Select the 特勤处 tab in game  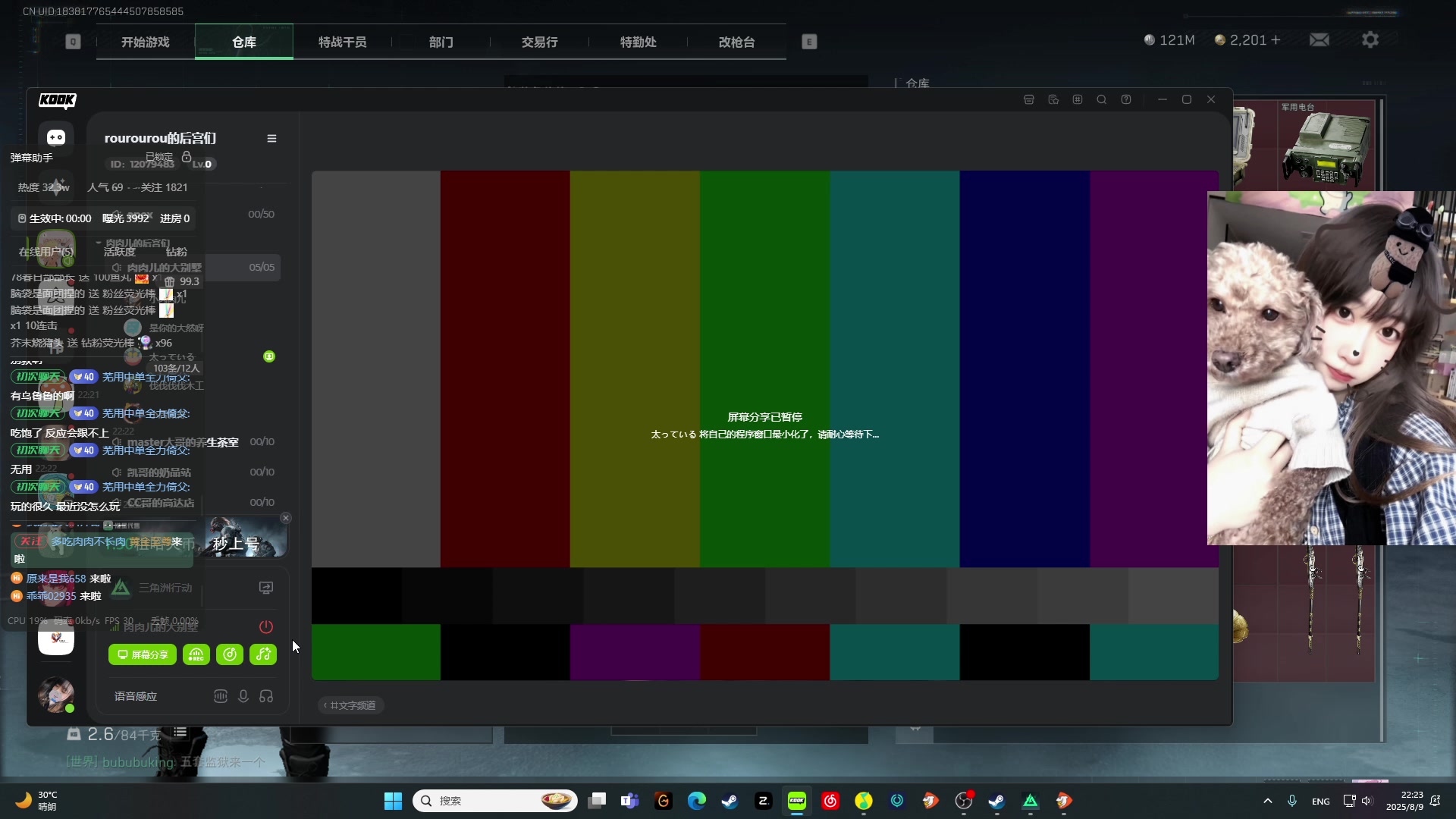pyautogui.click(x=639, y=42)
